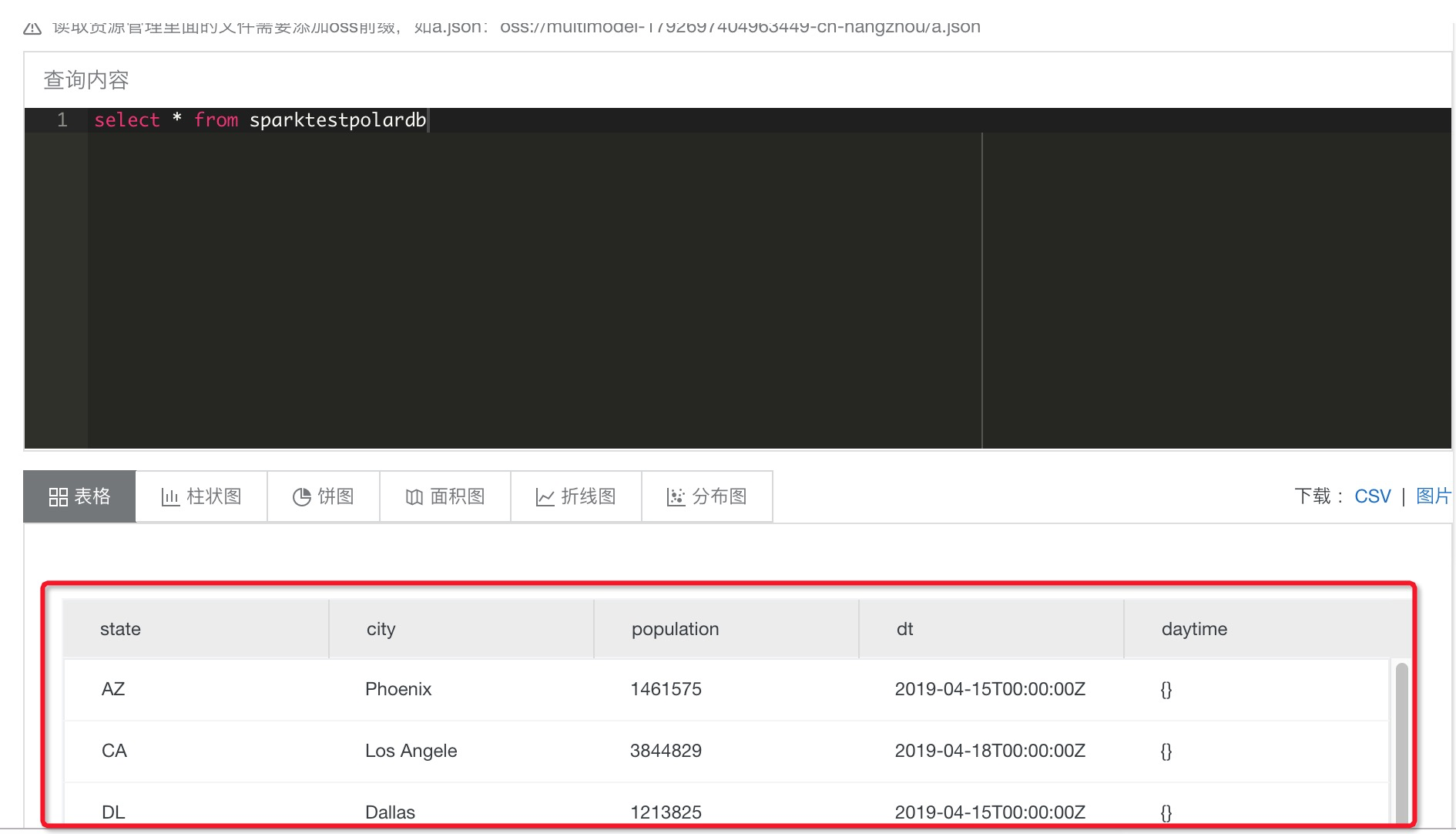The height and width of the screenshot is (834, 1456).
Task: Switch to the 折线图 chart view
Action: (x=575, y=496)
